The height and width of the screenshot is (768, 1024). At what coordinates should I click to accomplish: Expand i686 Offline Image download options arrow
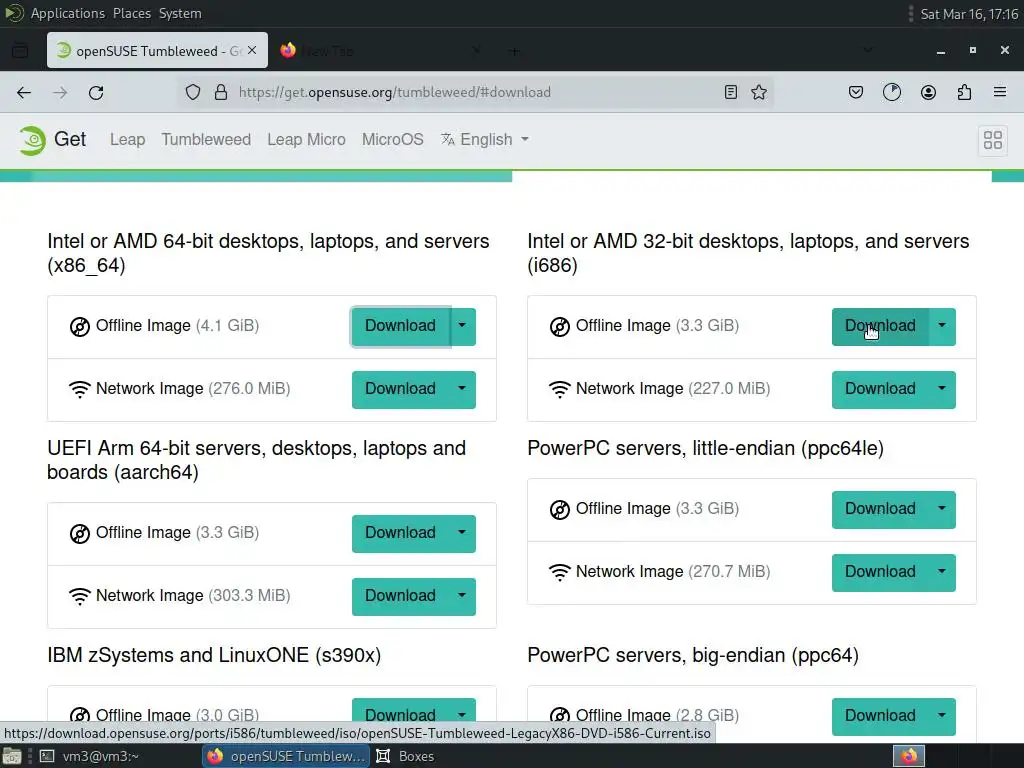[x=942, y=327]
